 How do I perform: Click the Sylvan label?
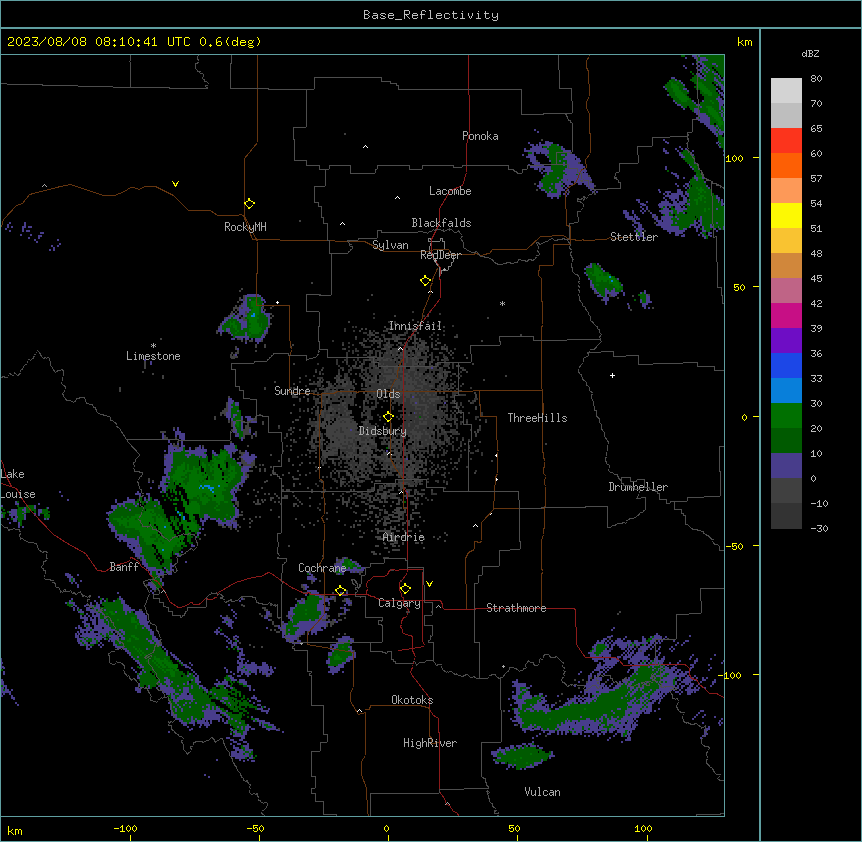pyautogui.click(x=390, y=245)
